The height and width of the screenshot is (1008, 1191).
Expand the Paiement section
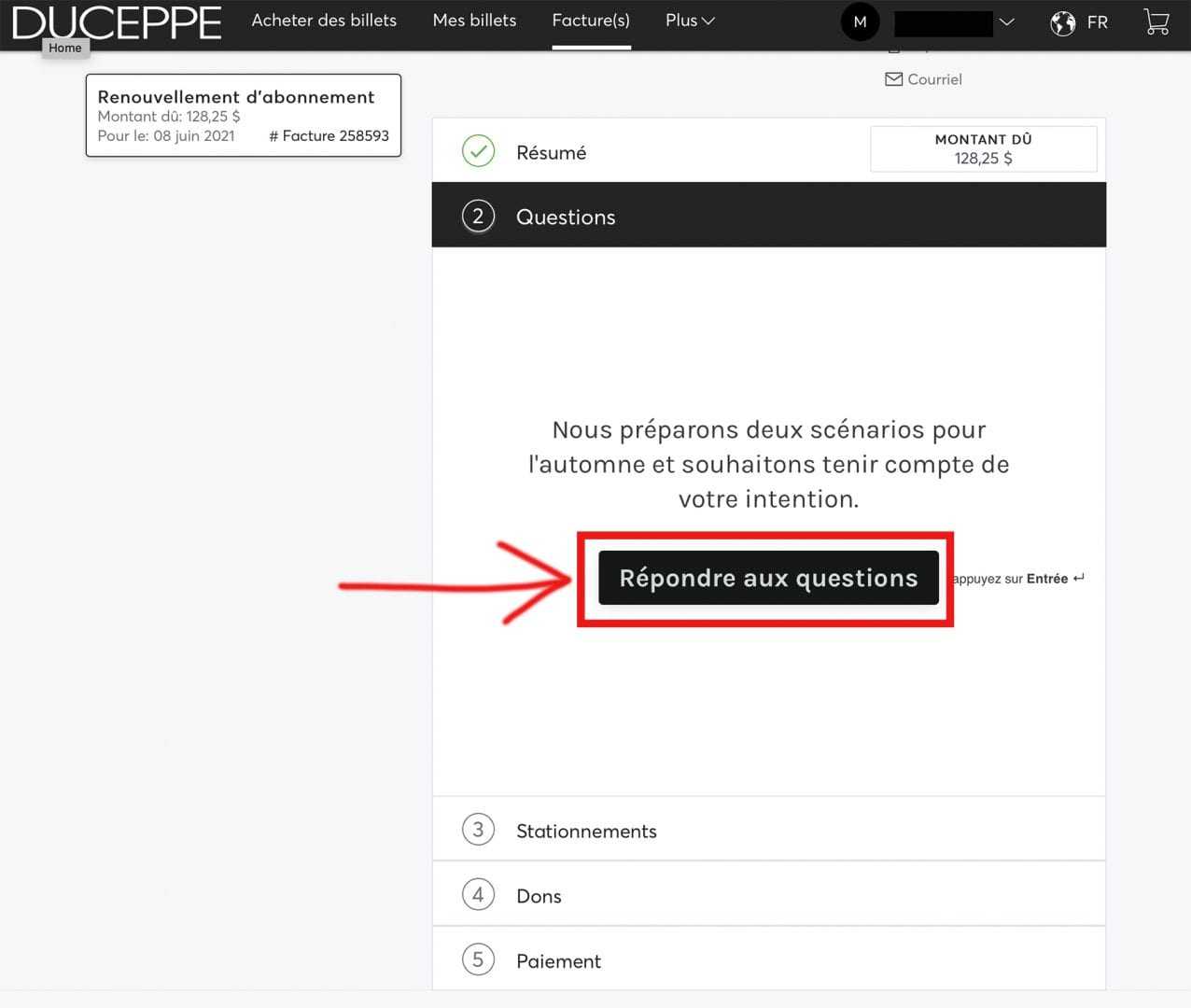click(x=558, y=961)
